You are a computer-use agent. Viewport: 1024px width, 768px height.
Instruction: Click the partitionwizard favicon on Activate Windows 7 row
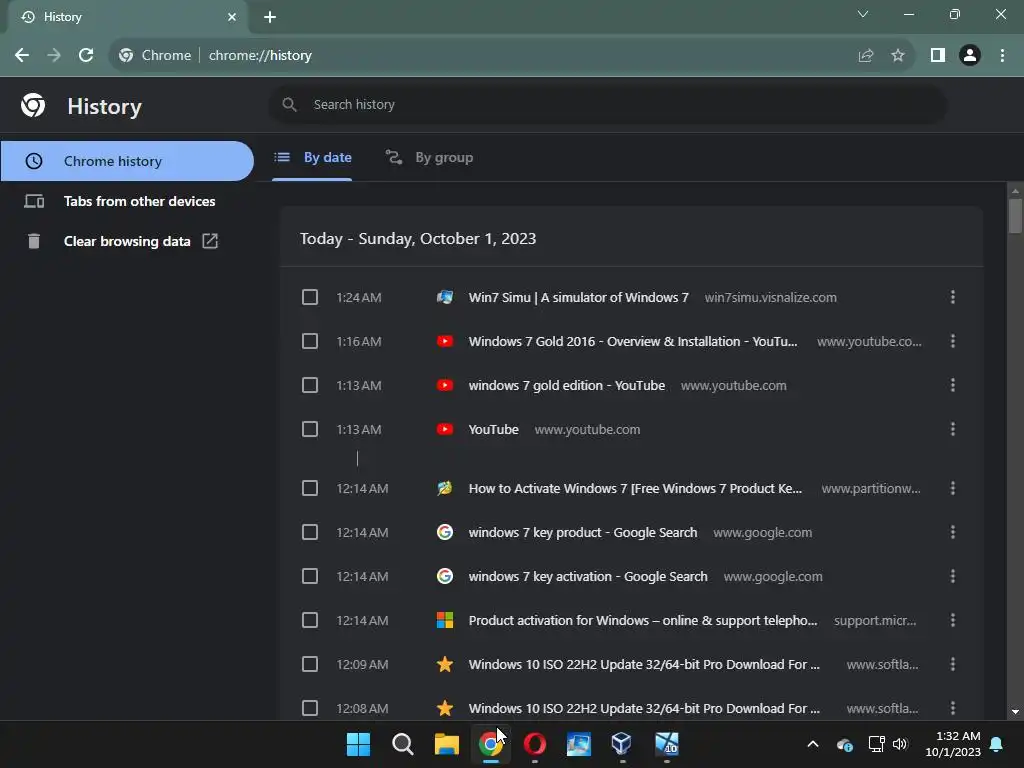pyautogui.click(x=445, y=488)
